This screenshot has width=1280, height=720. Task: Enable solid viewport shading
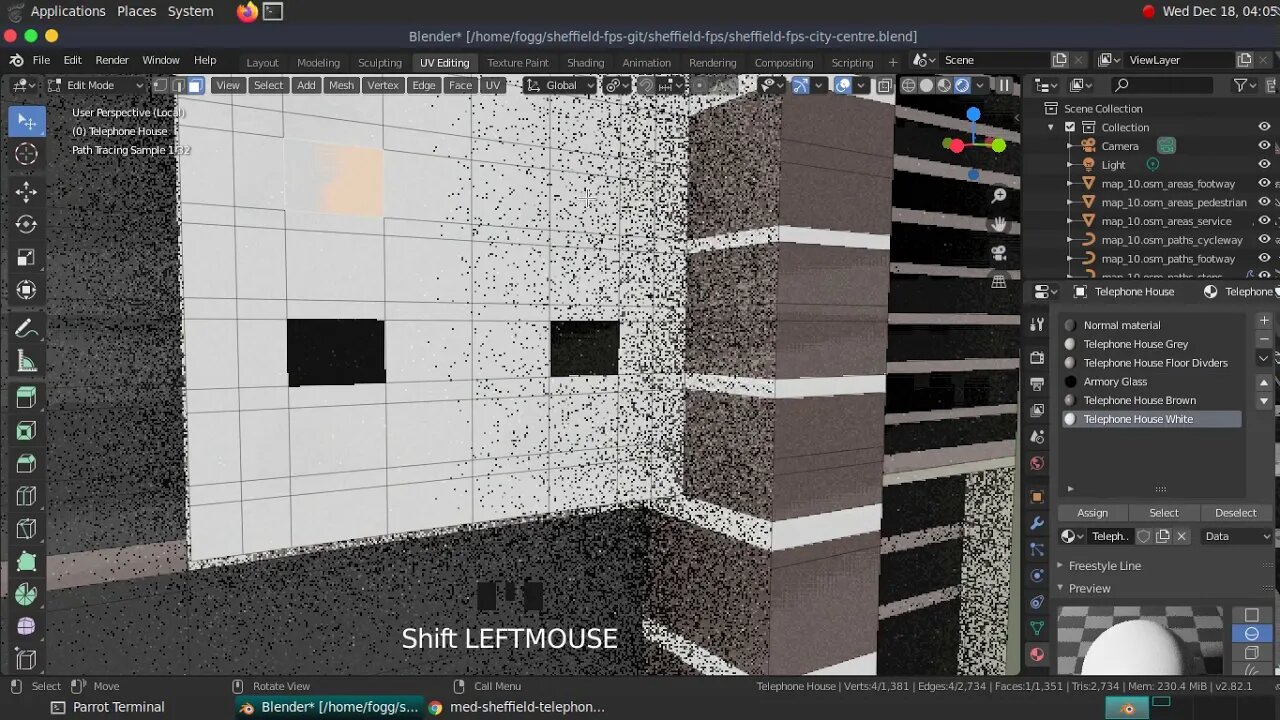coord(926,85)
